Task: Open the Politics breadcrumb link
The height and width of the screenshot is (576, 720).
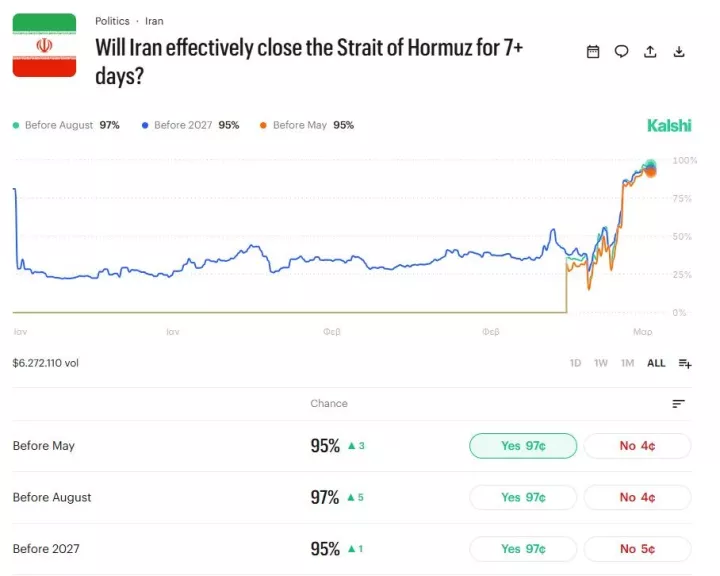Action: [112, 21]
